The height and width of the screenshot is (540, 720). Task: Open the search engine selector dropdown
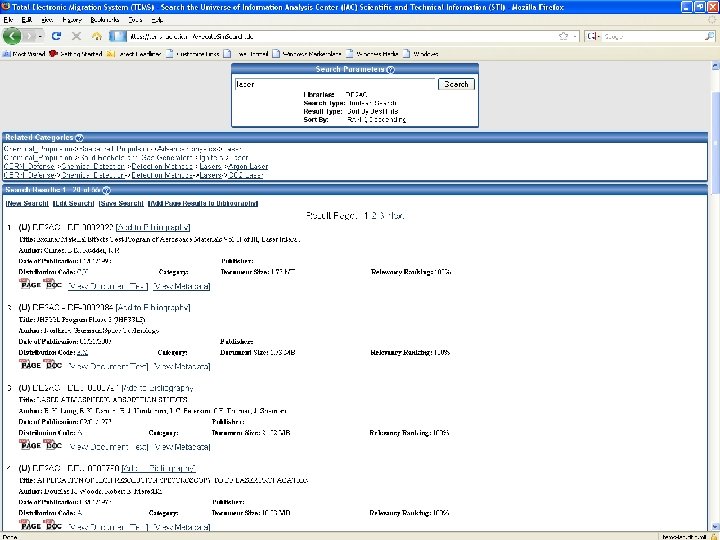(599, 36)
